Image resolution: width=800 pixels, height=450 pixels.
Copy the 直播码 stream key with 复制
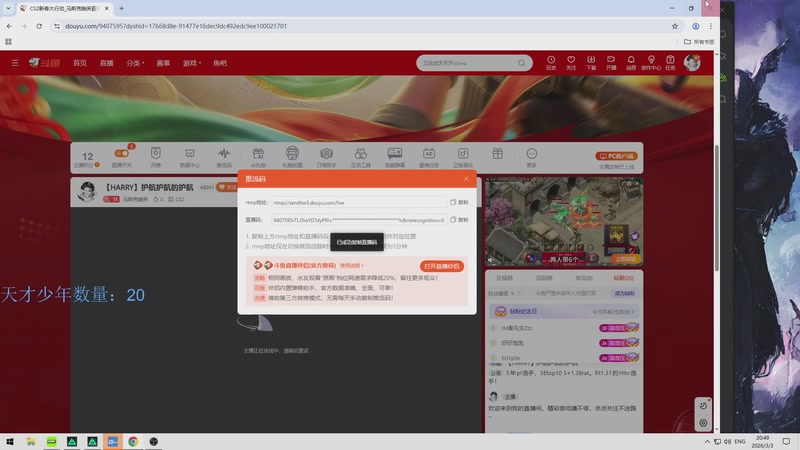[x=459, y=220]
